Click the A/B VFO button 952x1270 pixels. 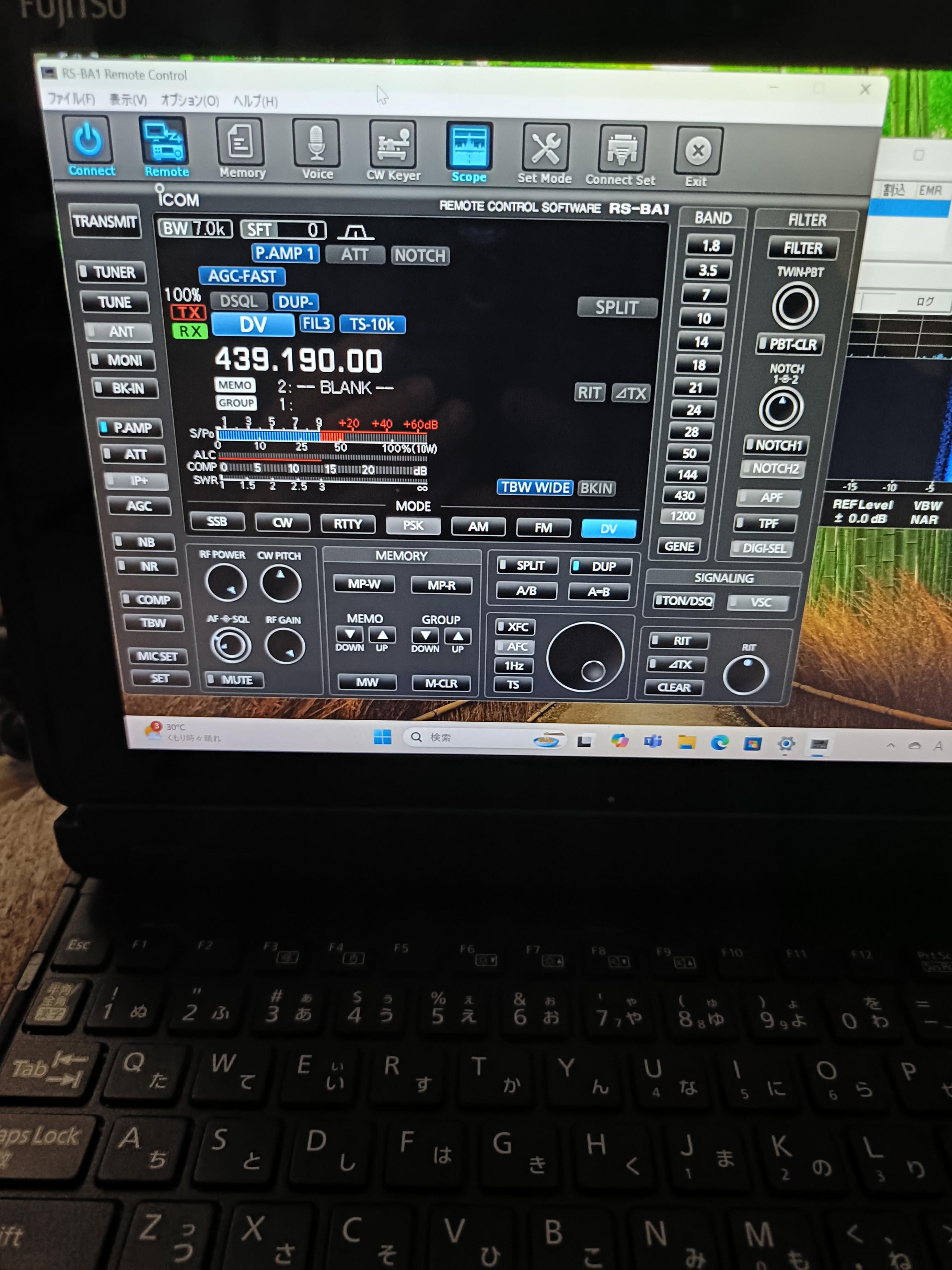pyautogui.click(x=526, y=591)
